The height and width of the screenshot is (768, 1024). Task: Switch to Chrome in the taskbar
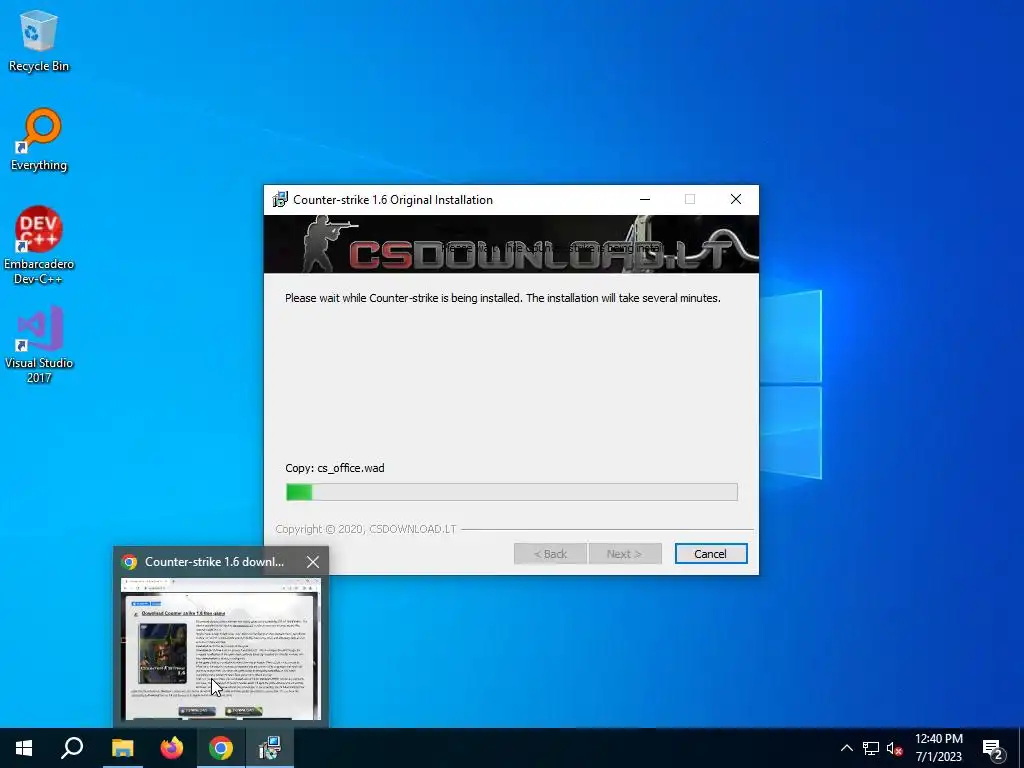click(221, 748)
